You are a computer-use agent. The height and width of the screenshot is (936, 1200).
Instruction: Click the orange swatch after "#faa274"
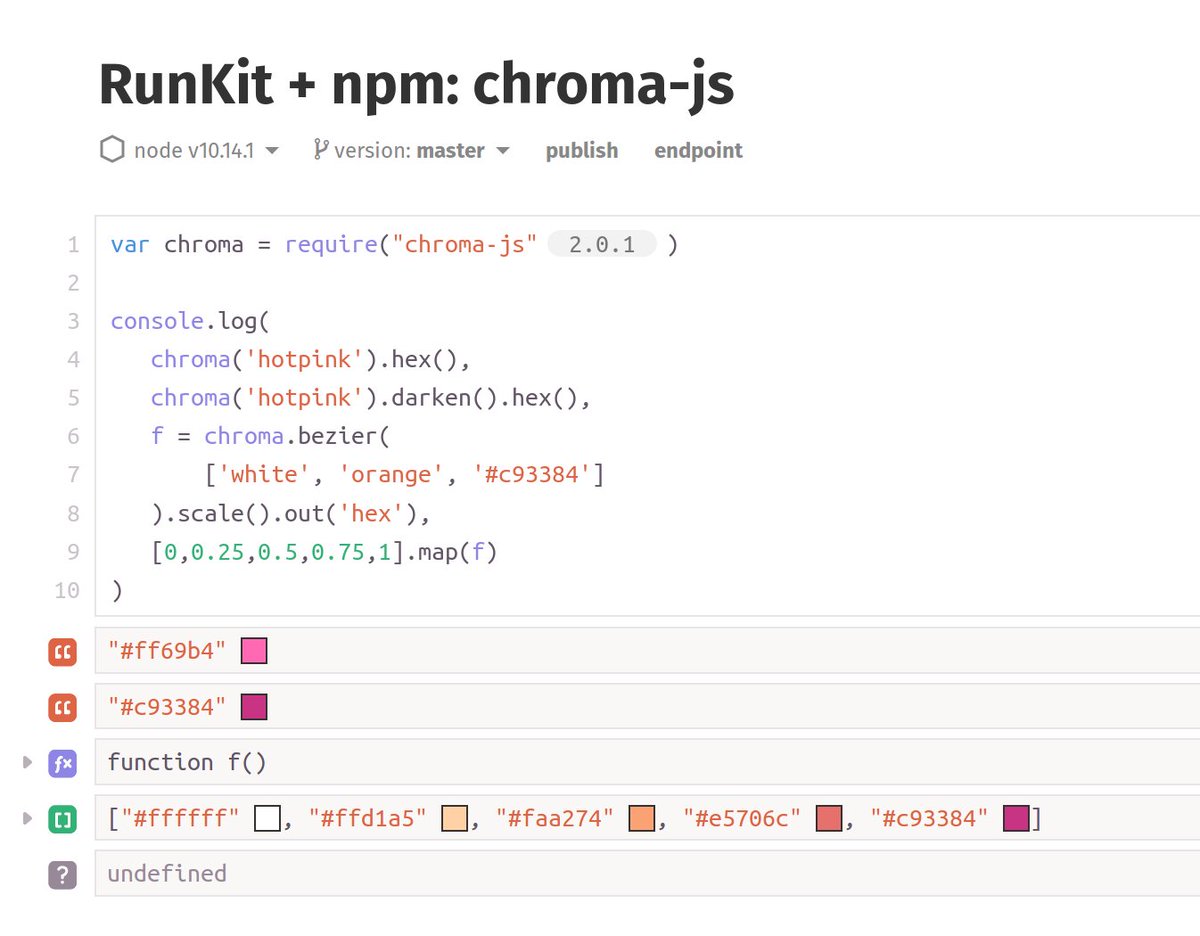(642, 819)
